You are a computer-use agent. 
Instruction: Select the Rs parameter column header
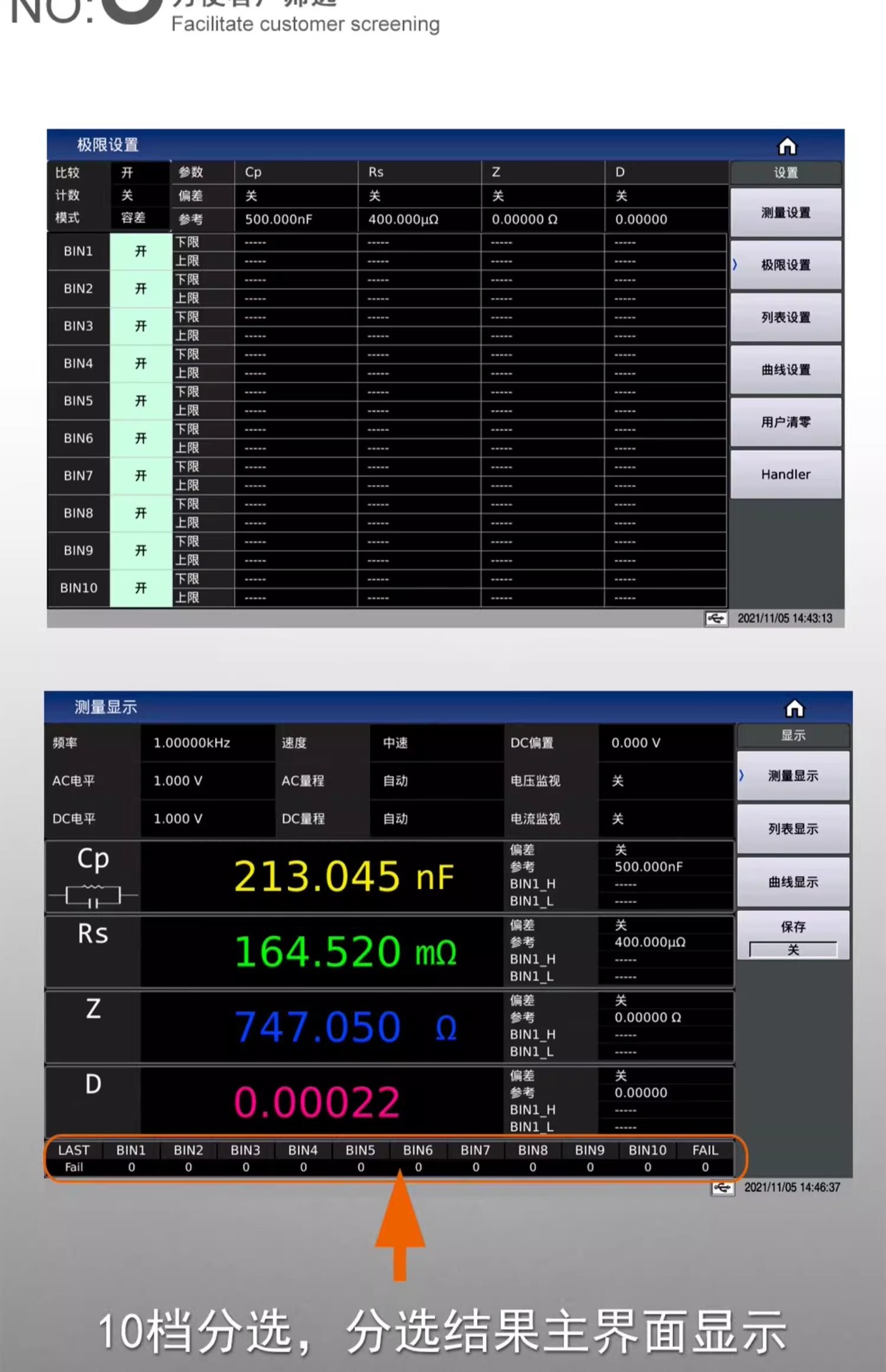click(419, 172)
